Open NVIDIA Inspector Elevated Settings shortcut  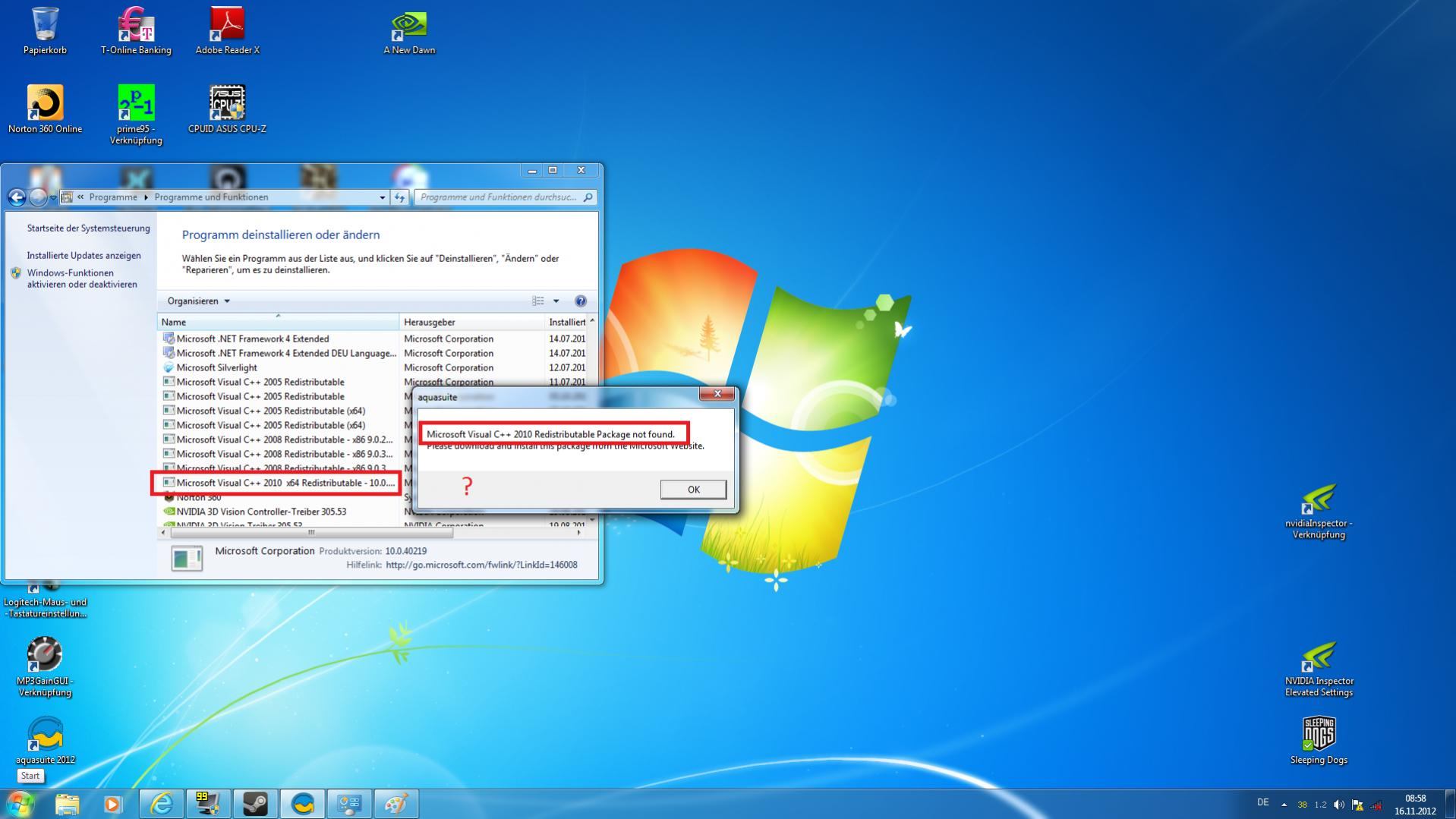coord(1319,668)
